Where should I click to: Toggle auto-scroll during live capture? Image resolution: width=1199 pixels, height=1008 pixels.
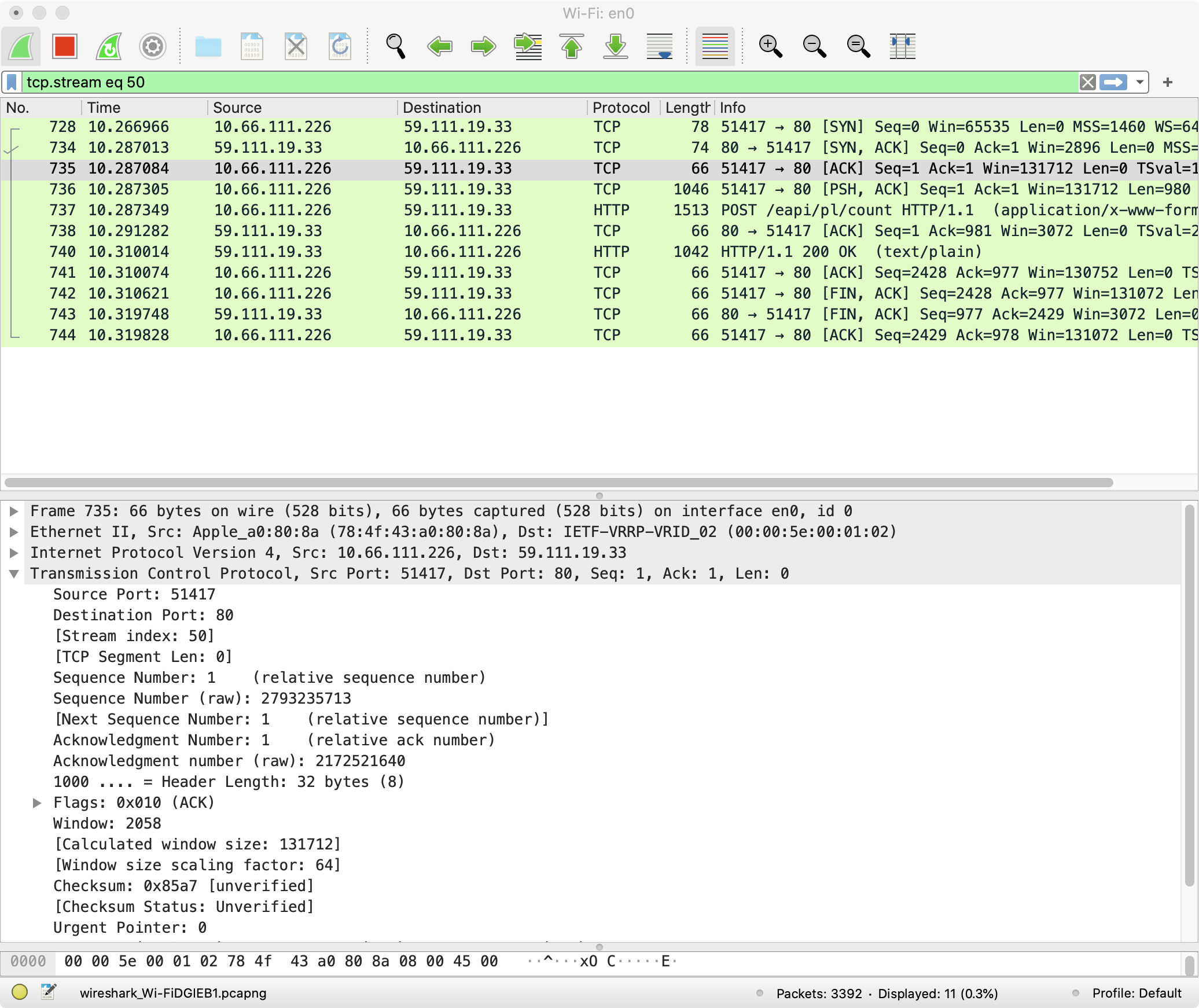(x=660, y=46)
